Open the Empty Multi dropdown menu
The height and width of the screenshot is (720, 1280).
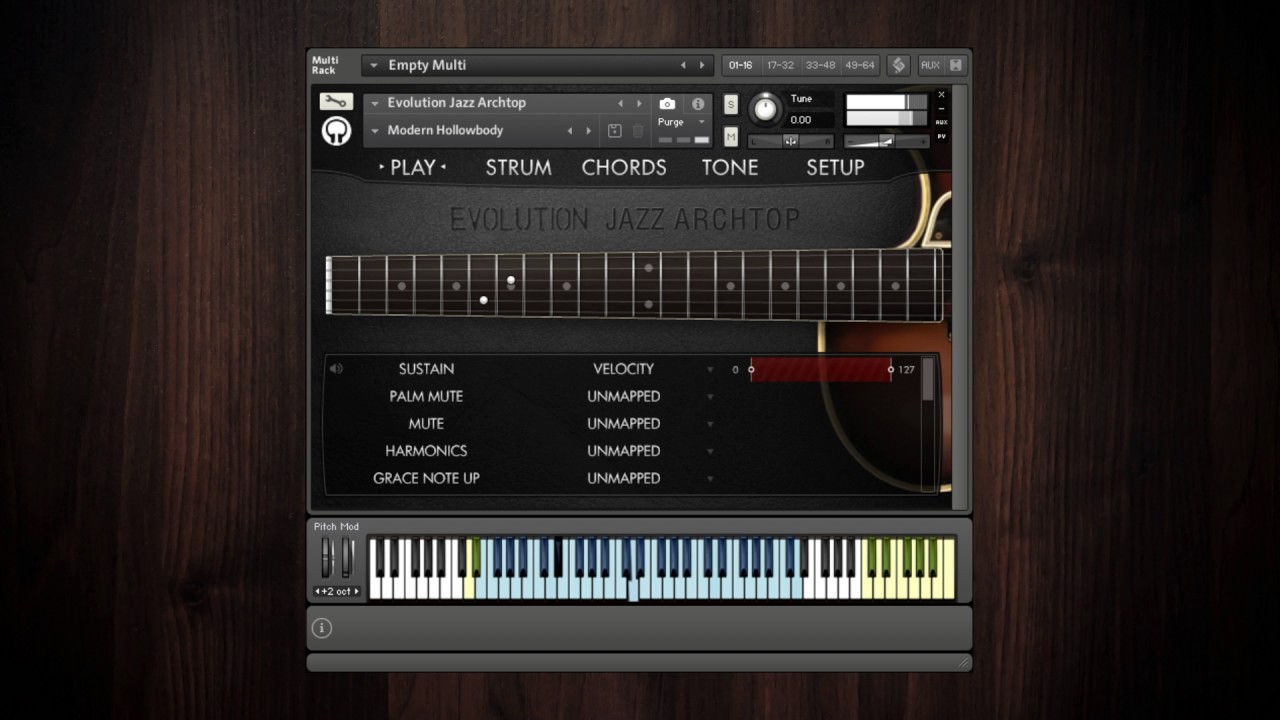[374, 65]
